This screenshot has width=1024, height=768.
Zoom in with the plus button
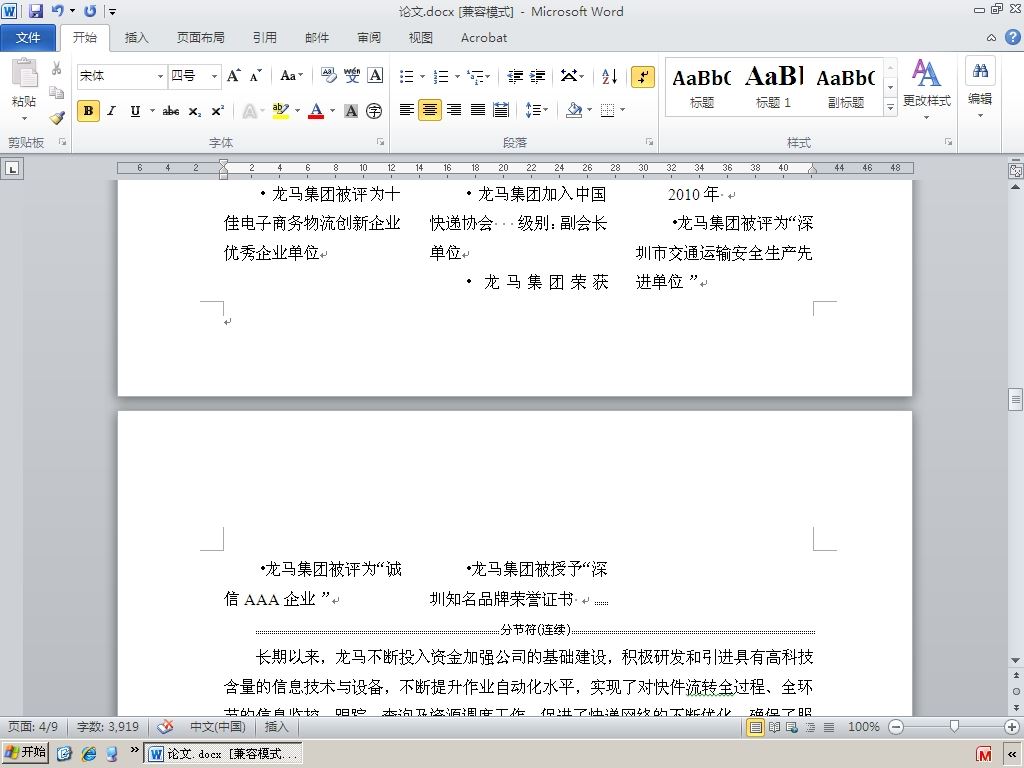[1012, 726]
